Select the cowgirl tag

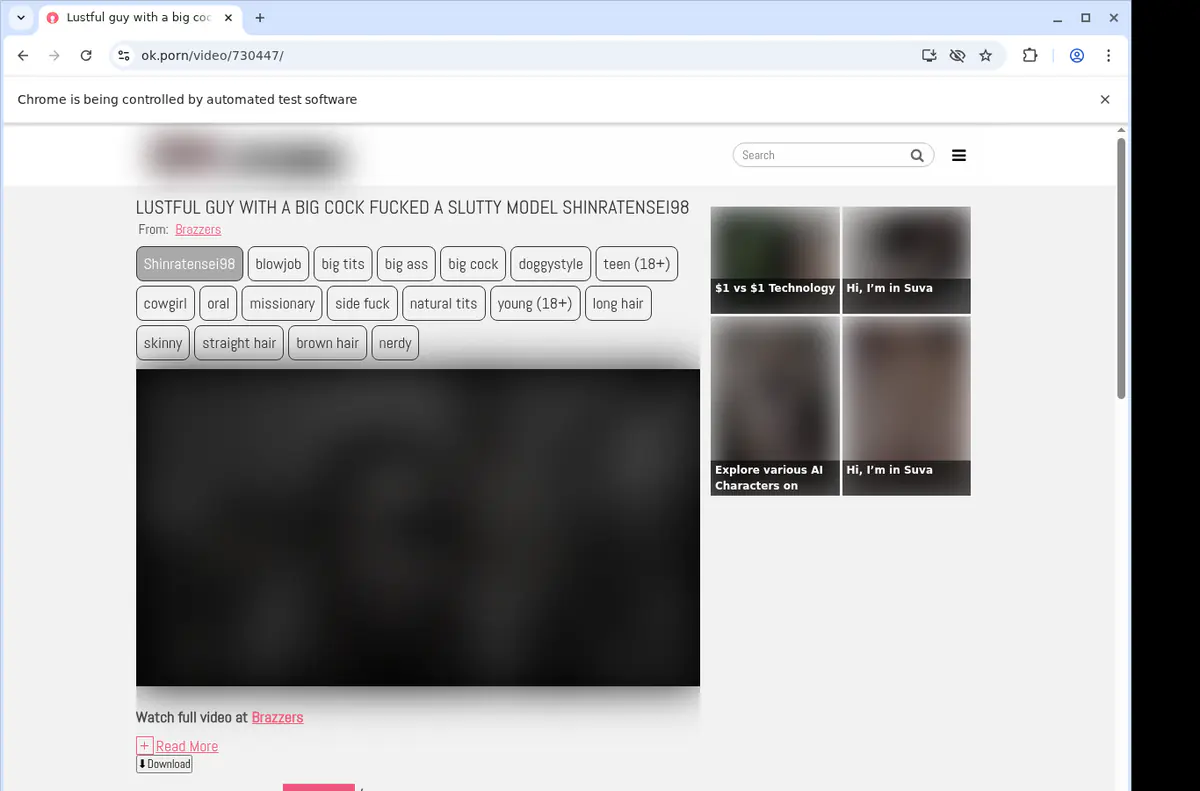[165, 303]
